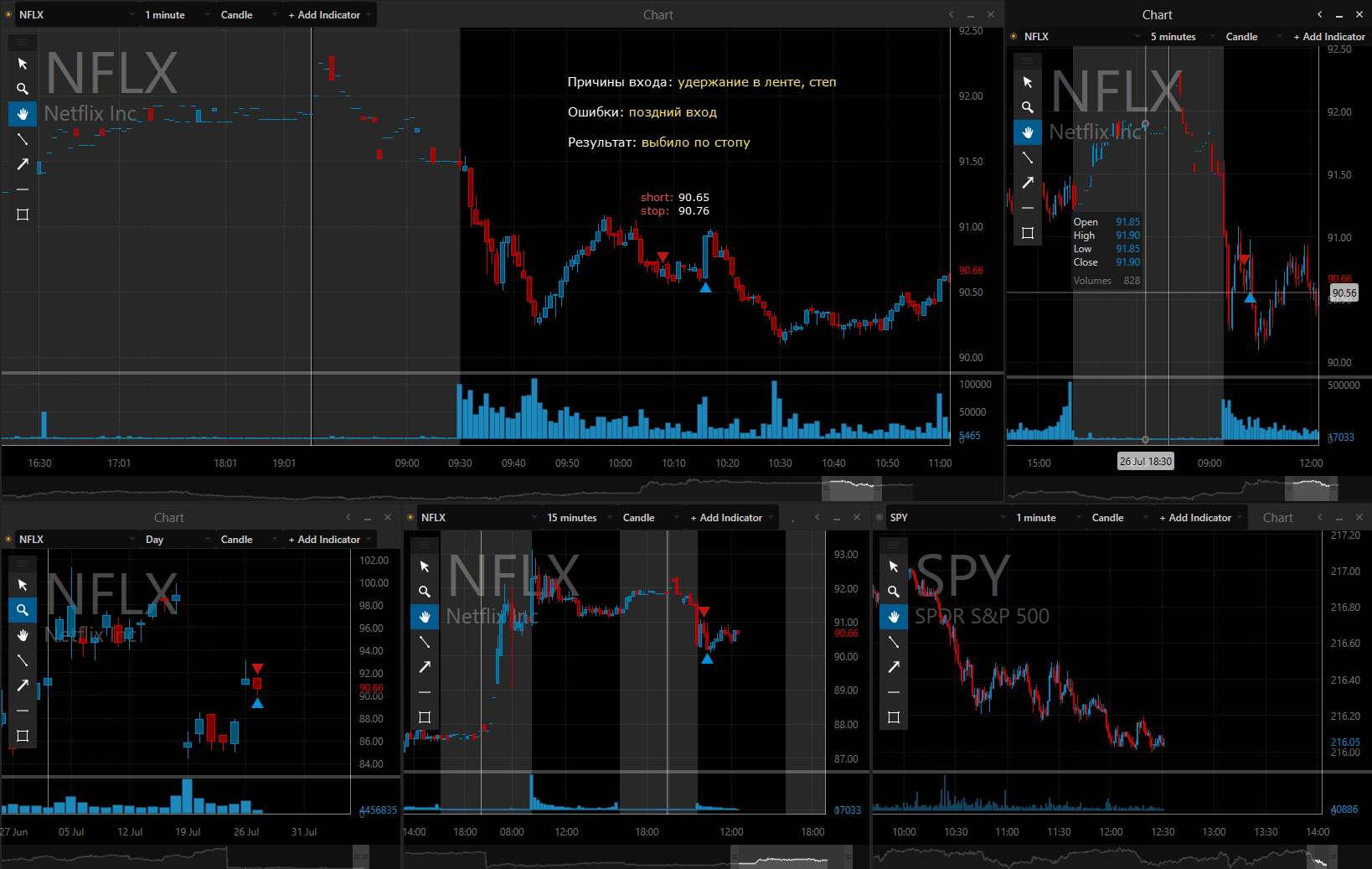This screenshot has width=1372, height=869.
Task: Open the 5 minutes timeframe dropdown
Action: click(1183, 37)
